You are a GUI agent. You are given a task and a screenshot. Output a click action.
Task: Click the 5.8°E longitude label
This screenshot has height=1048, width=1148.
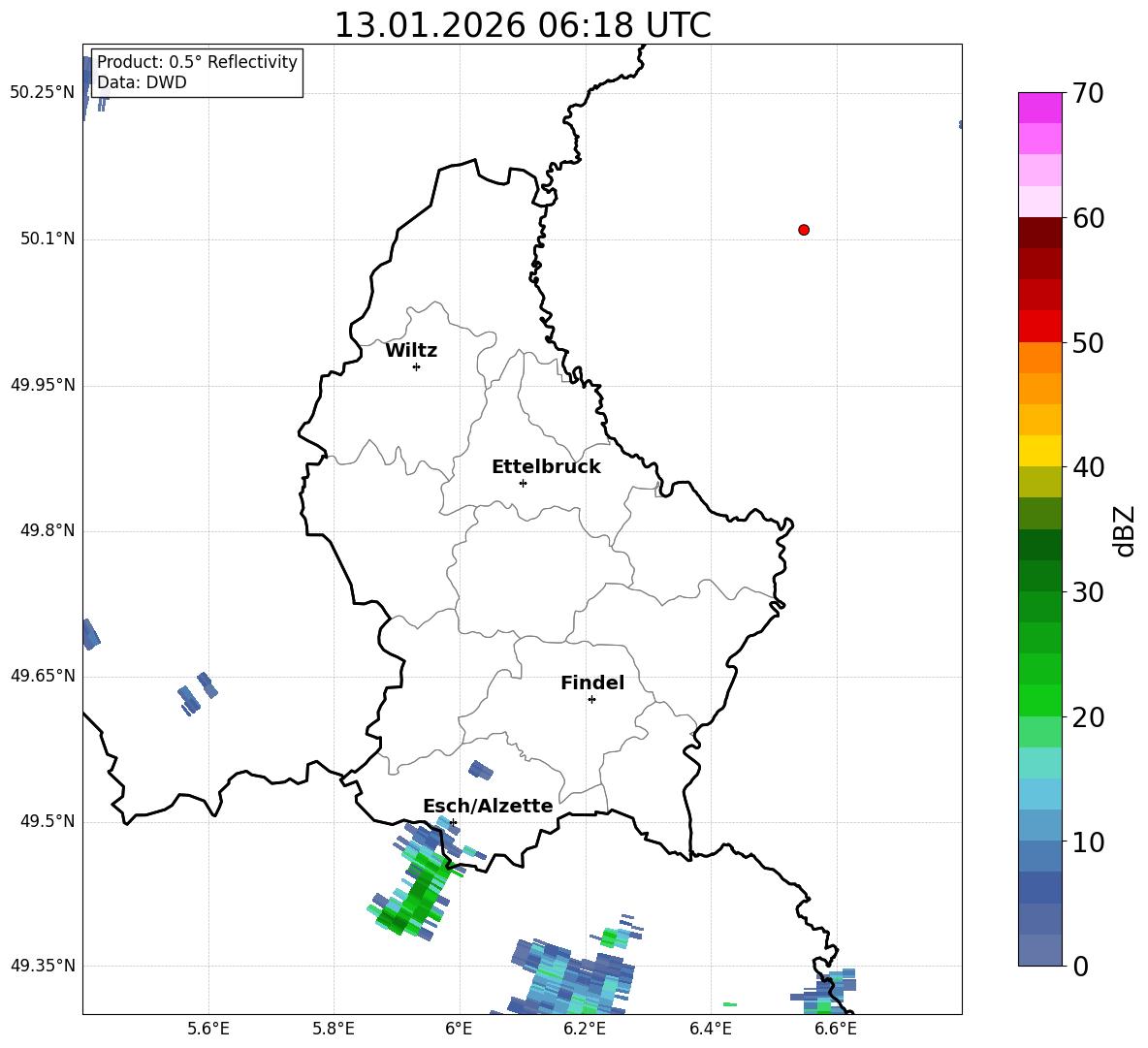pos(334,1029)
